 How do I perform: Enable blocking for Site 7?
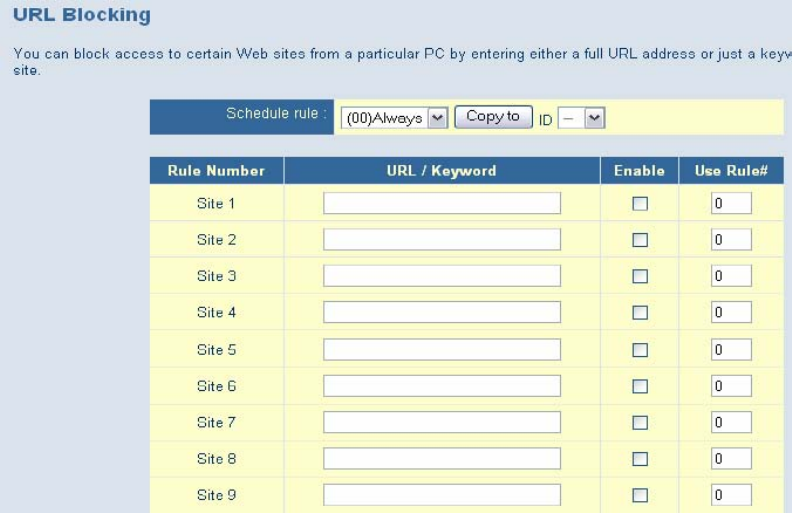640,422
